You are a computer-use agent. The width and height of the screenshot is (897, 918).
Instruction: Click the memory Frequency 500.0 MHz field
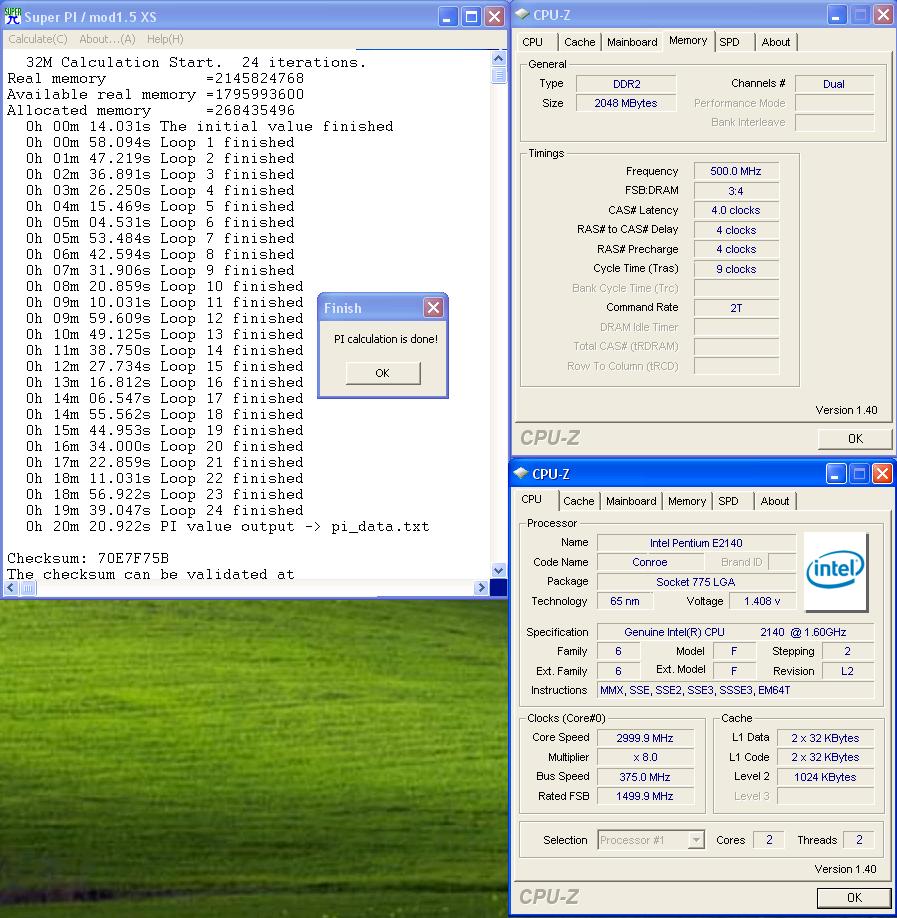click(736, 171)
